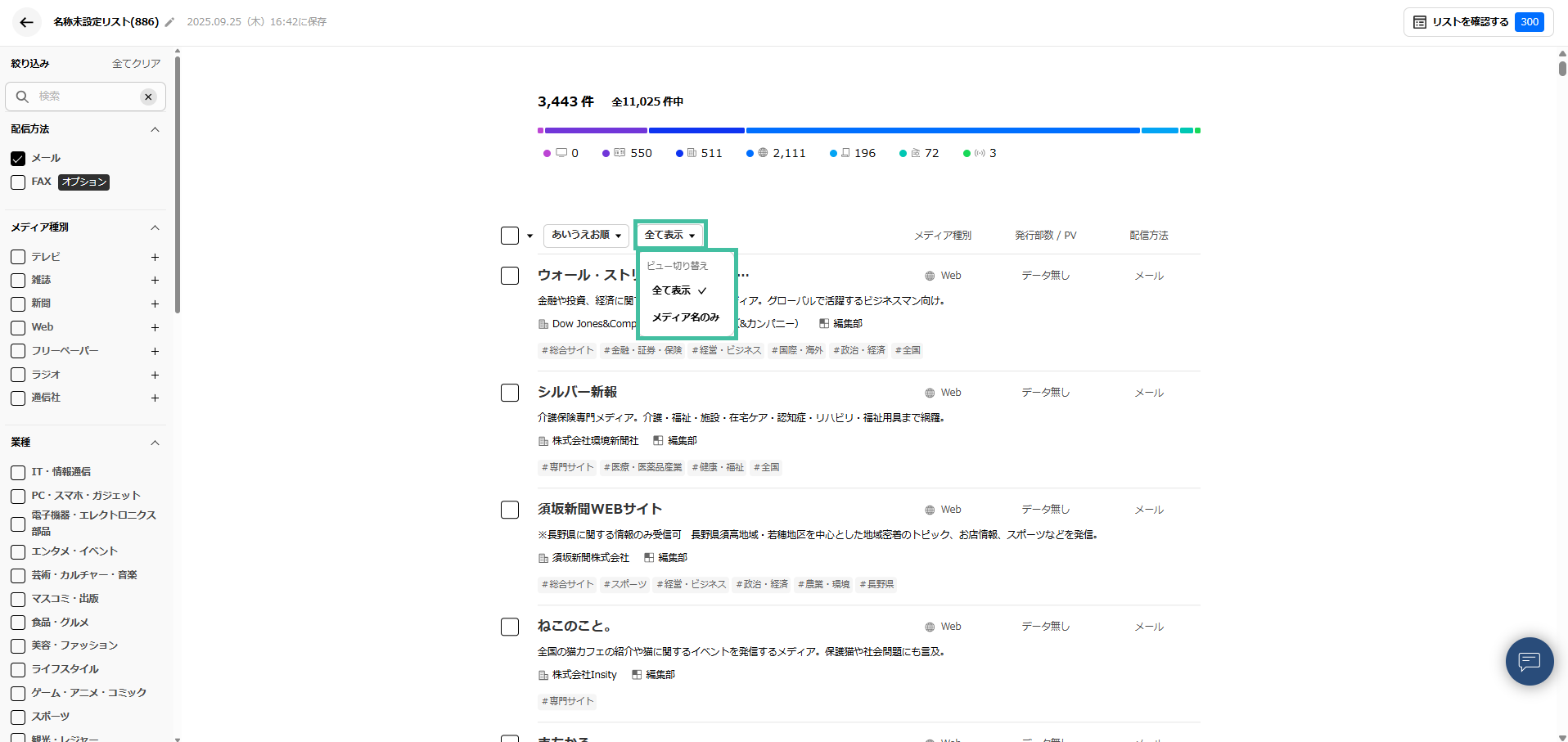The width and height of the screenshot is (1568, 742).
Task: Click the #長野県 tag under 須坂新聞WEBサイト
Action: 876,584
